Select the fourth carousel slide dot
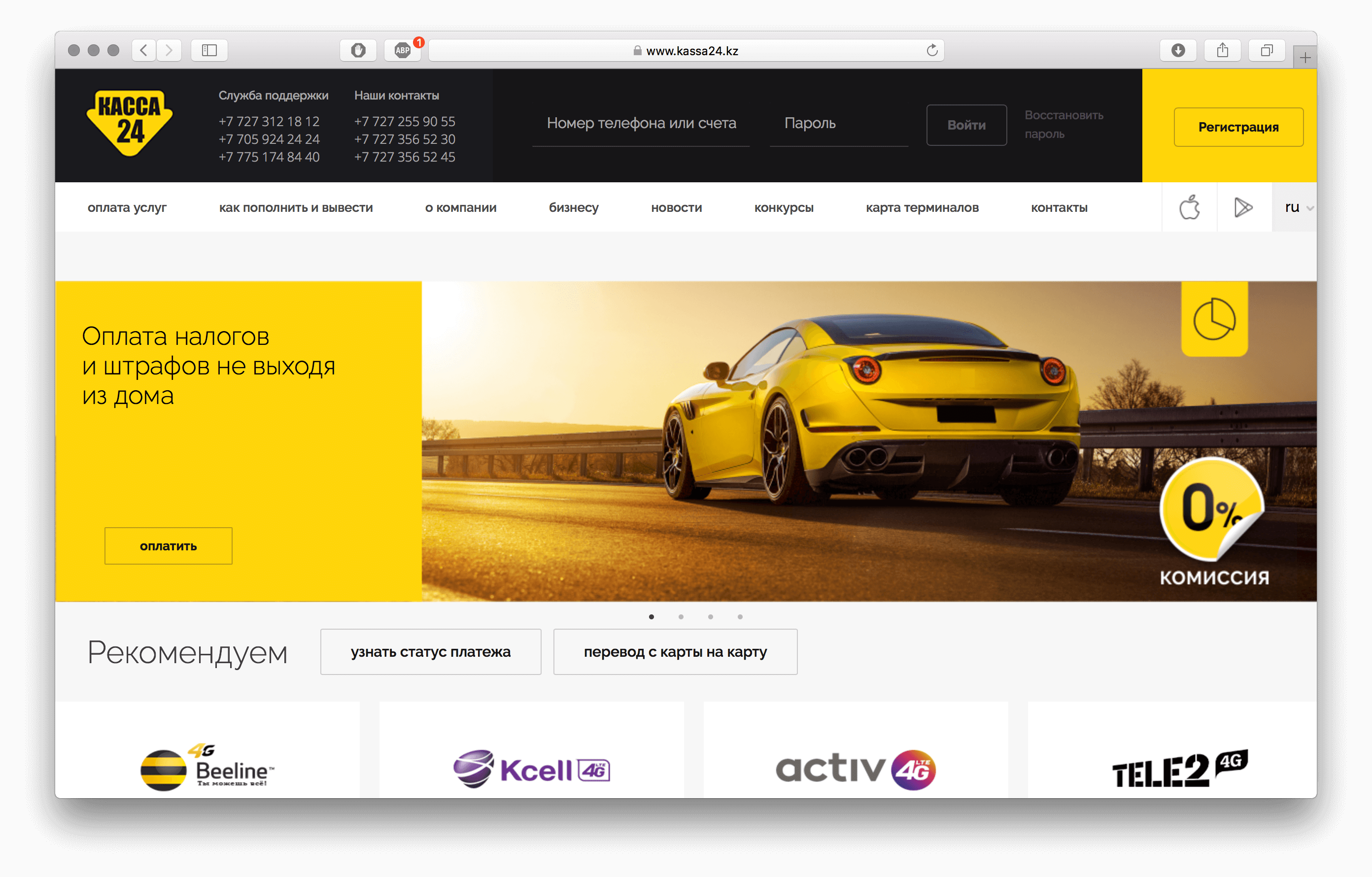The image size is (1372, 877). 740,617
